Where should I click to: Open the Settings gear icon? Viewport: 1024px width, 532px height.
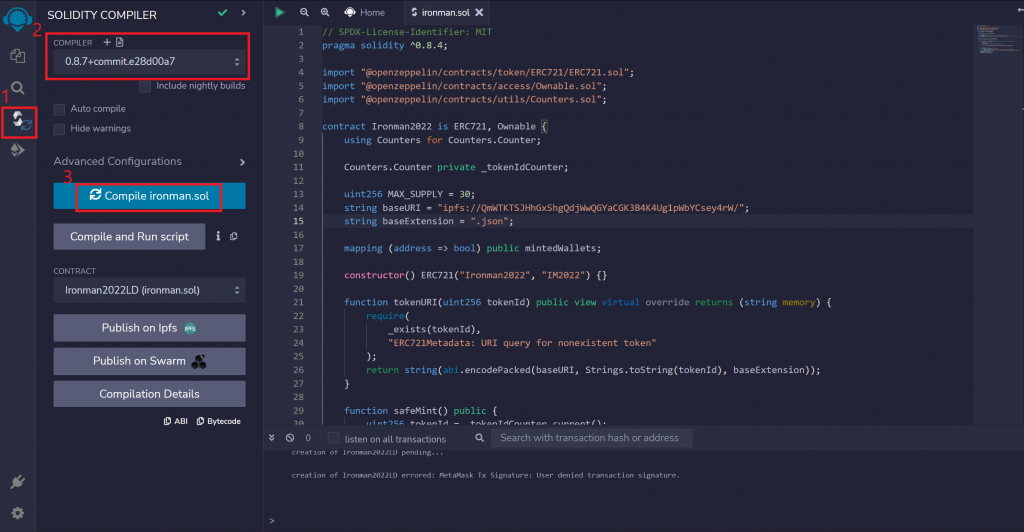click(18, 513)
